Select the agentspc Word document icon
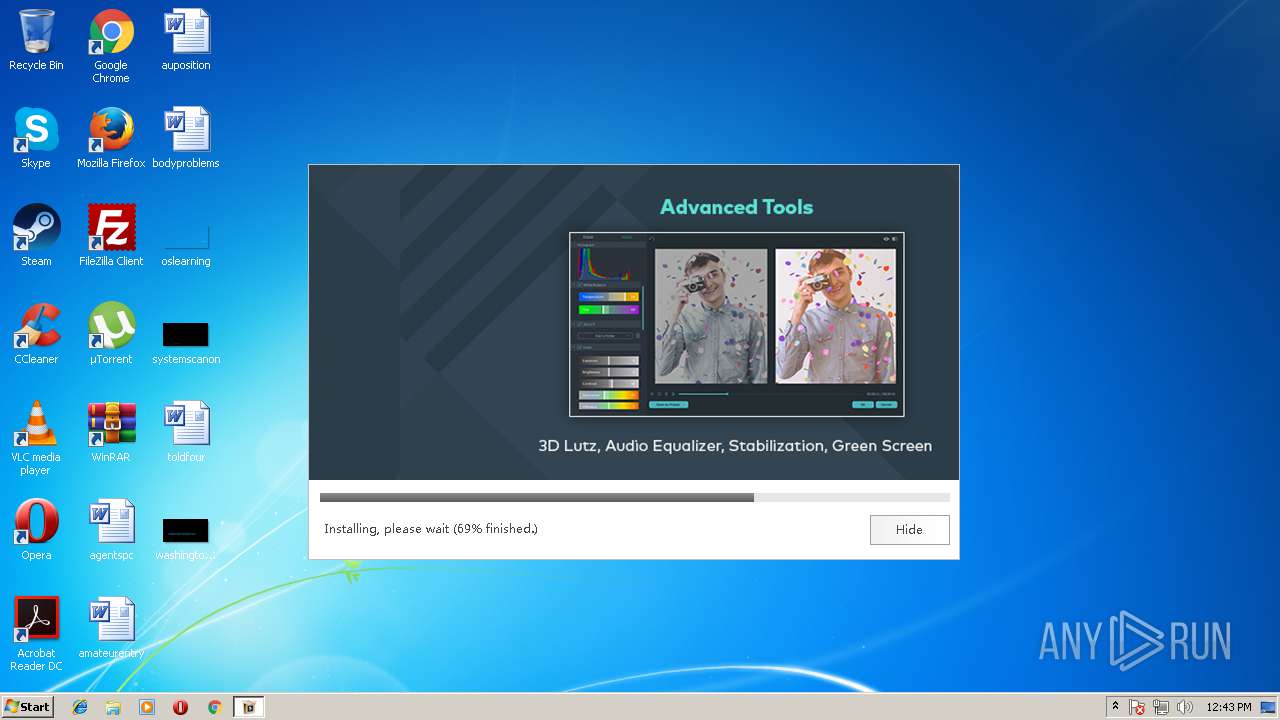This screenshot has height=720, width=1280. (111, 530)
